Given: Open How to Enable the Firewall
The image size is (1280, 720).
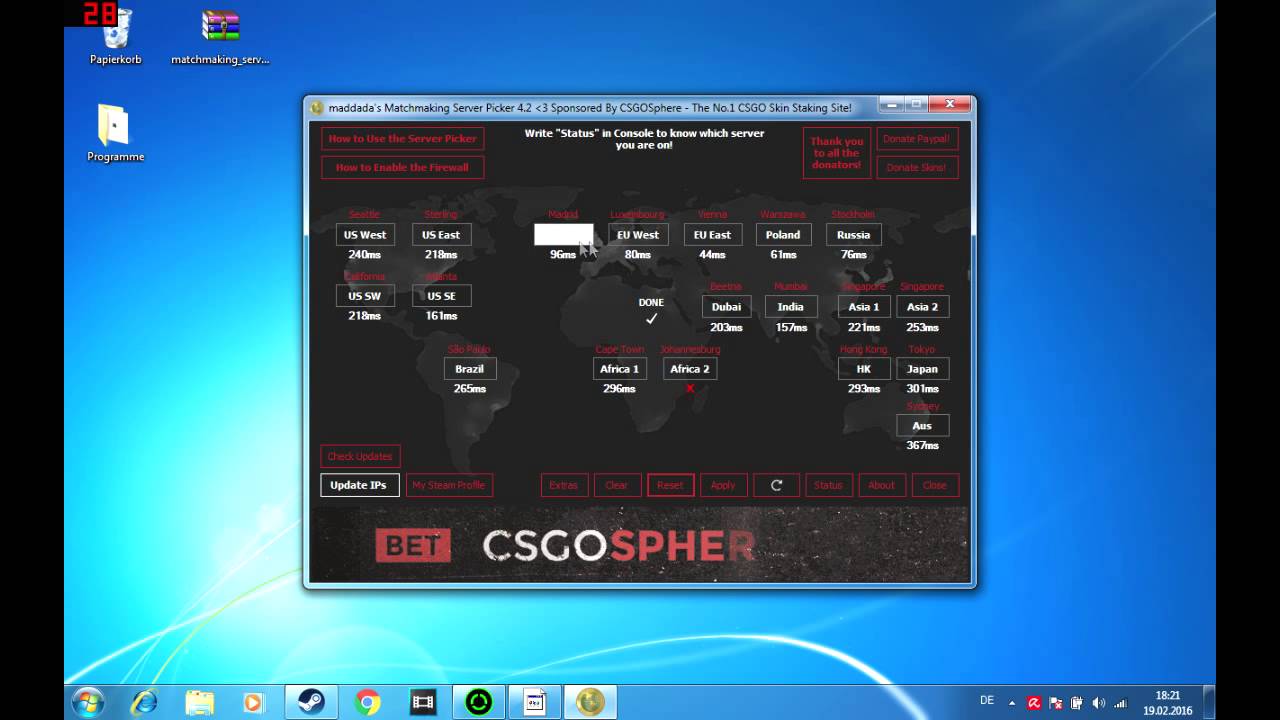Looking at the screenshot, I should tap(403, 167).
